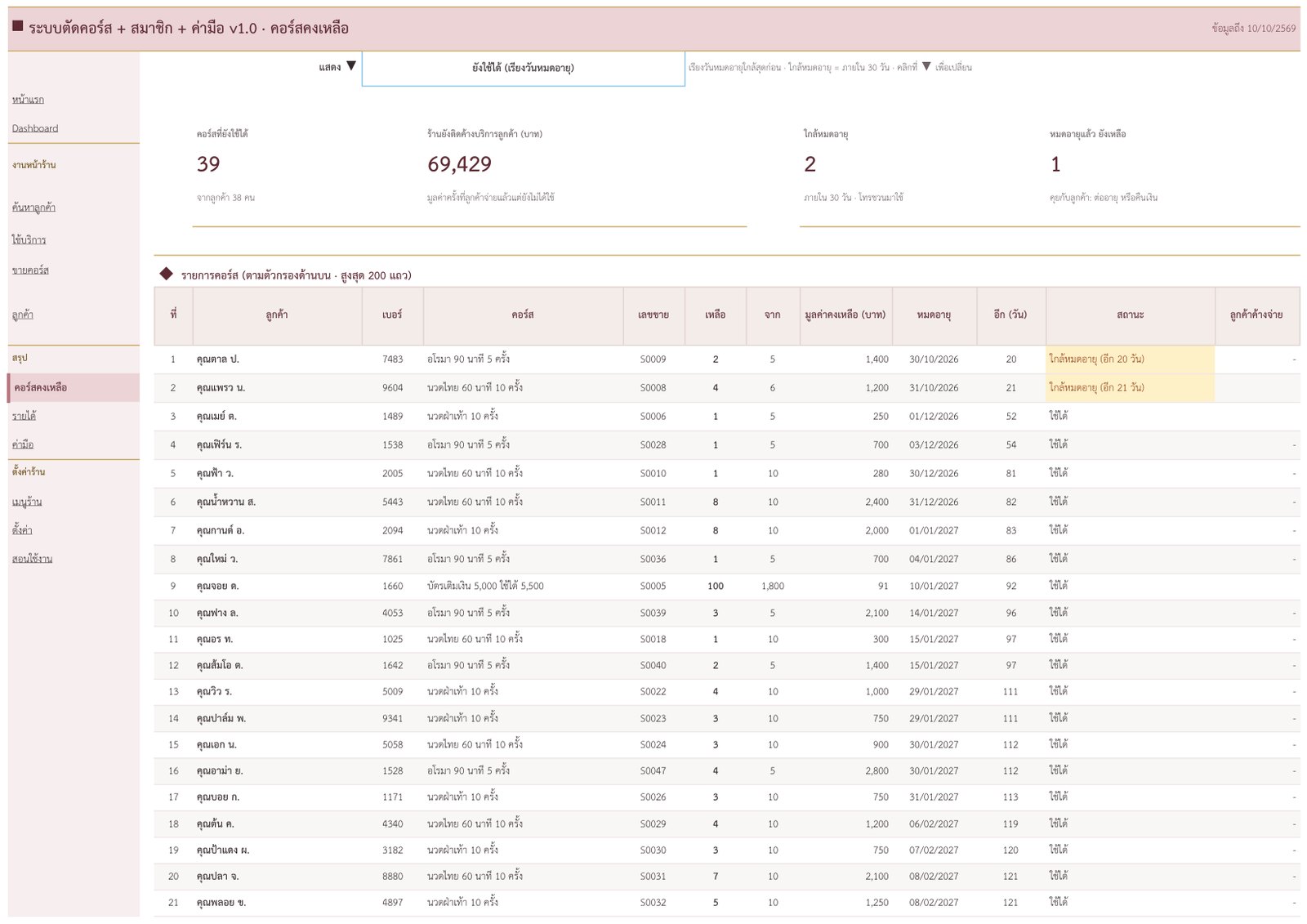
Task: Open ใช้บริการ page from the sidebar
Action: 29,240
